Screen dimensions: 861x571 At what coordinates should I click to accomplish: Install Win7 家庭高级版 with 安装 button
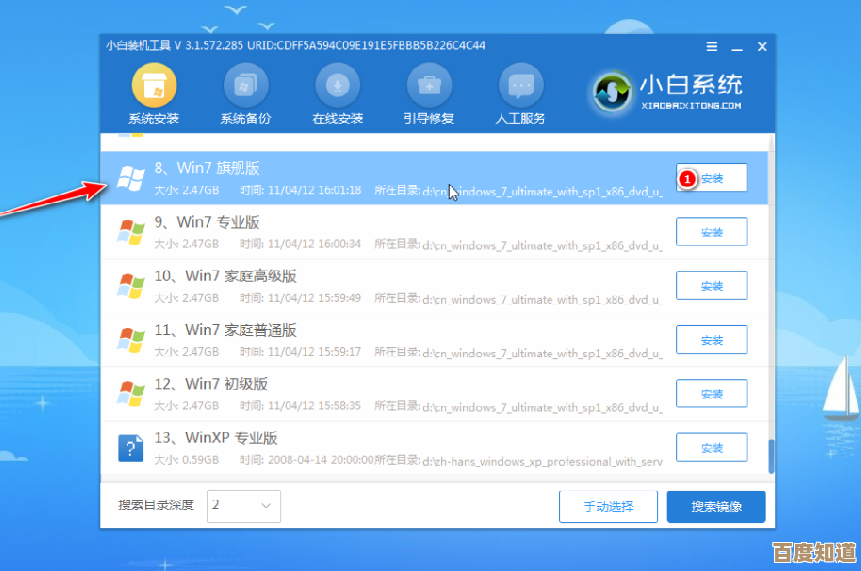click(712, 286)
